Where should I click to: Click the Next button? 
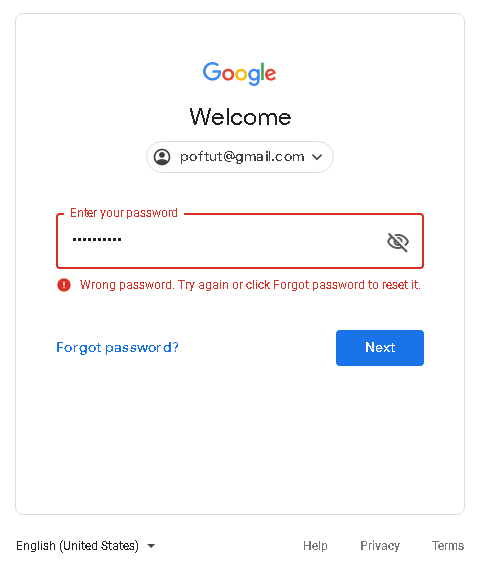(380, 348)
